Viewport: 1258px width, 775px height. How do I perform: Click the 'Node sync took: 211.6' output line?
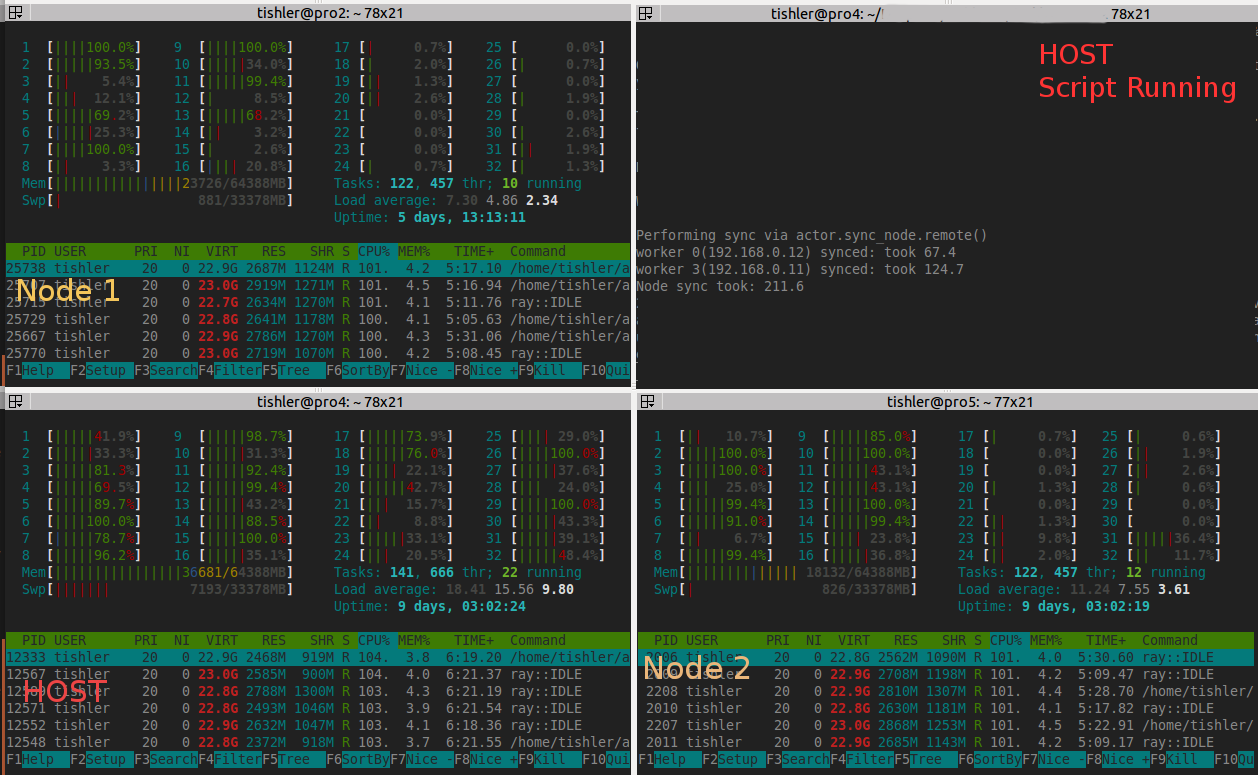pos(720,286)
